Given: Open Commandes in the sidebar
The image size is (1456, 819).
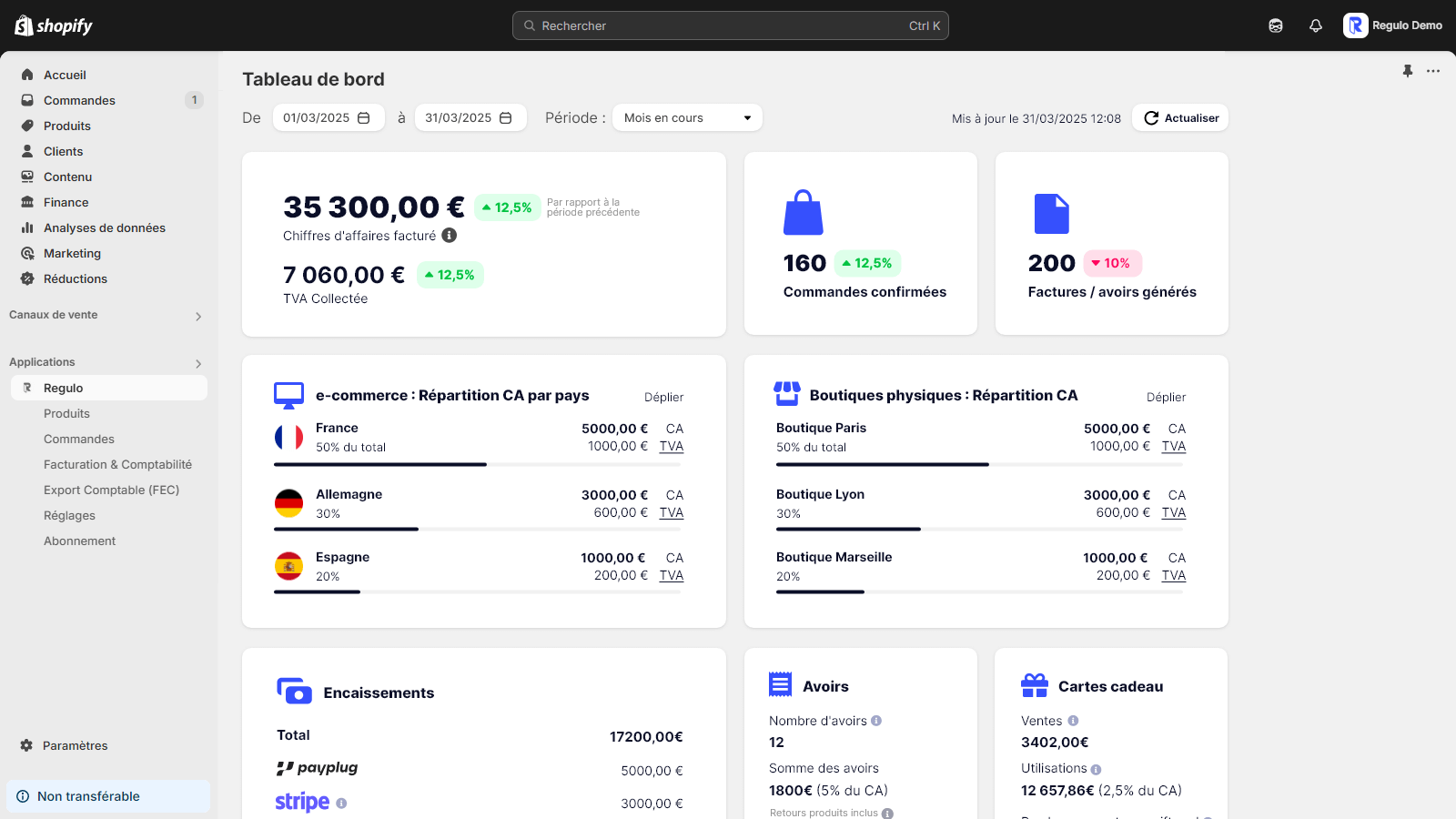Looking at the screenshot, I should (x=78, y=100).
